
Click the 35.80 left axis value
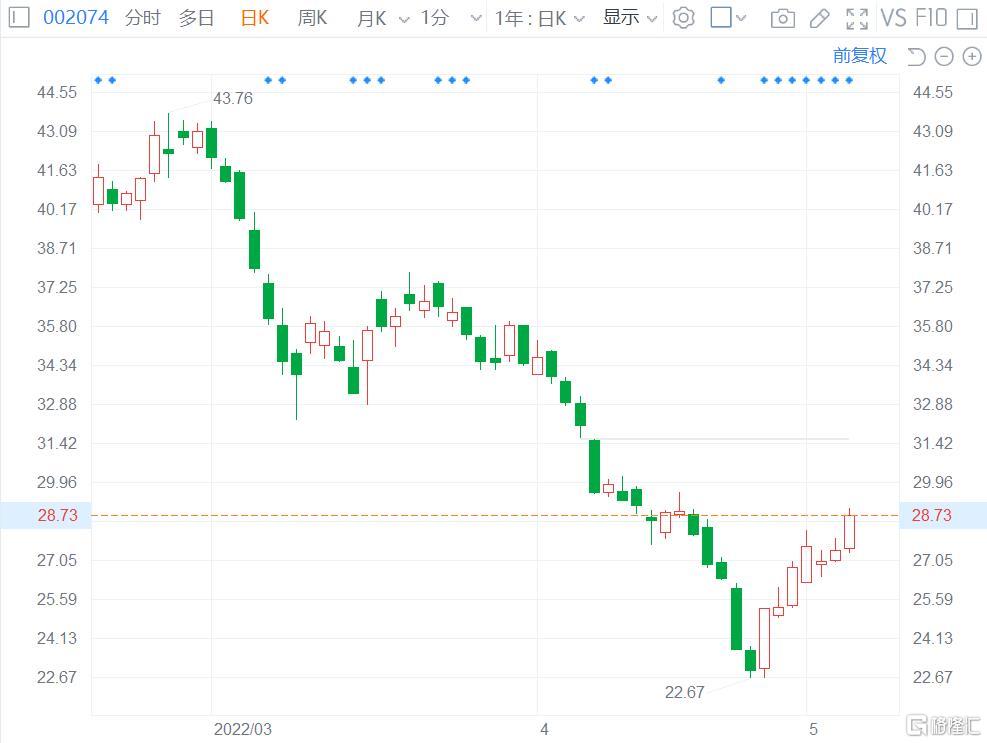pos(57,326)
